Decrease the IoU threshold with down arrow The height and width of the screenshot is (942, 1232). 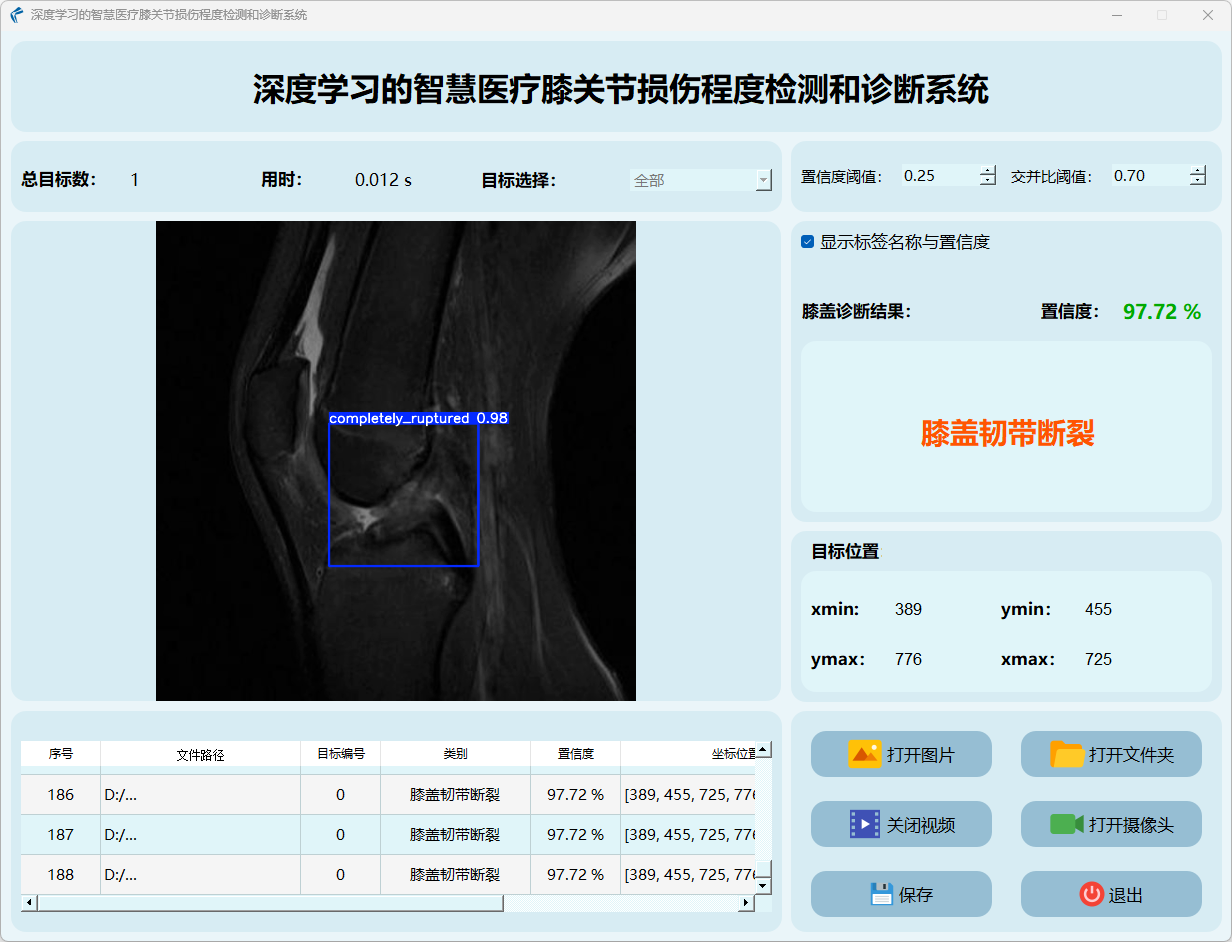tap(1198, 181)
